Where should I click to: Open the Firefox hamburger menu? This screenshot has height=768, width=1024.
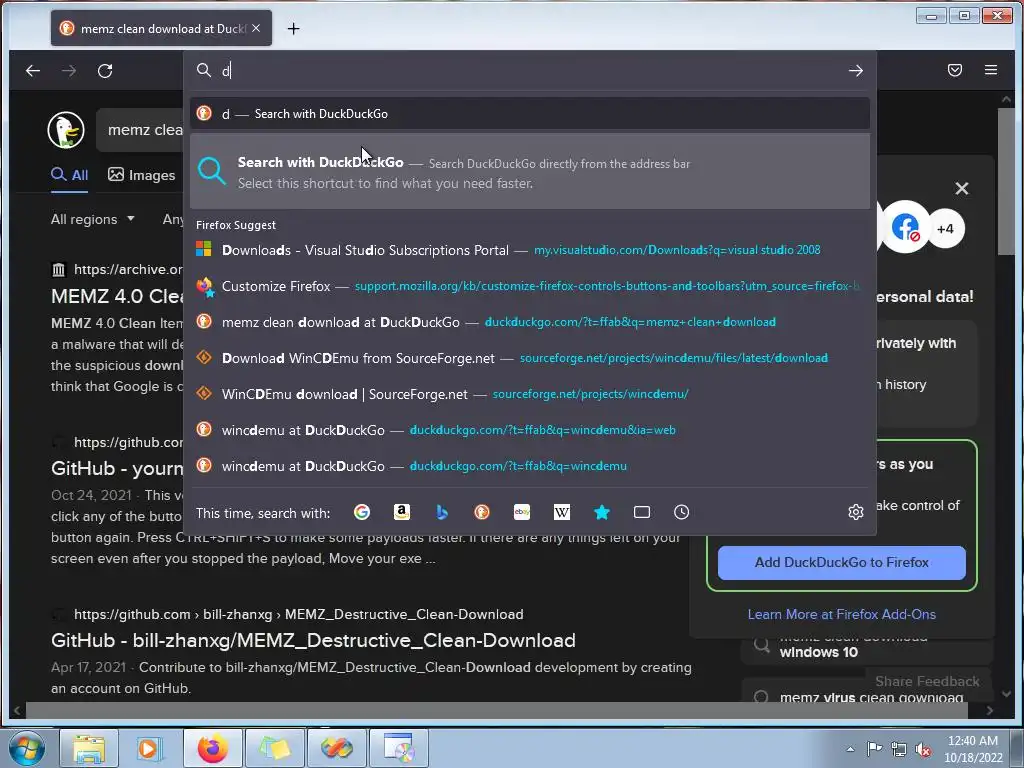pos(991,70)
